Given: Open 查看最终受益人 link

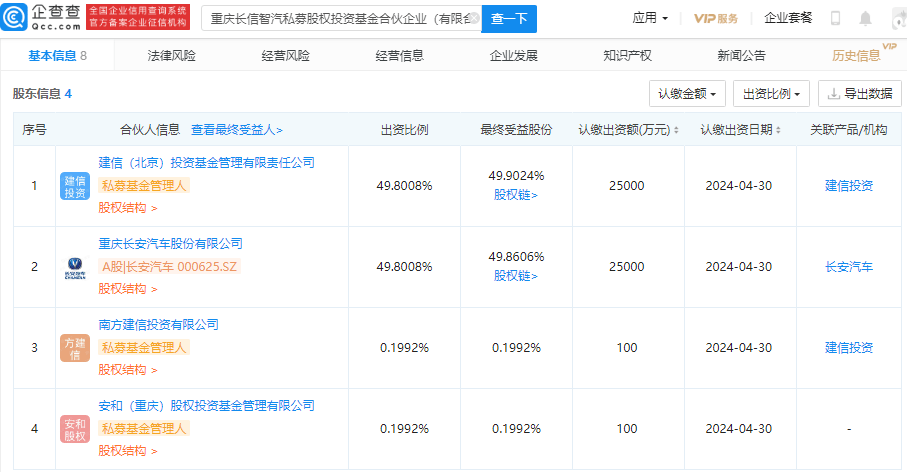Looking at the screenshot, I should tap(237, 130).
